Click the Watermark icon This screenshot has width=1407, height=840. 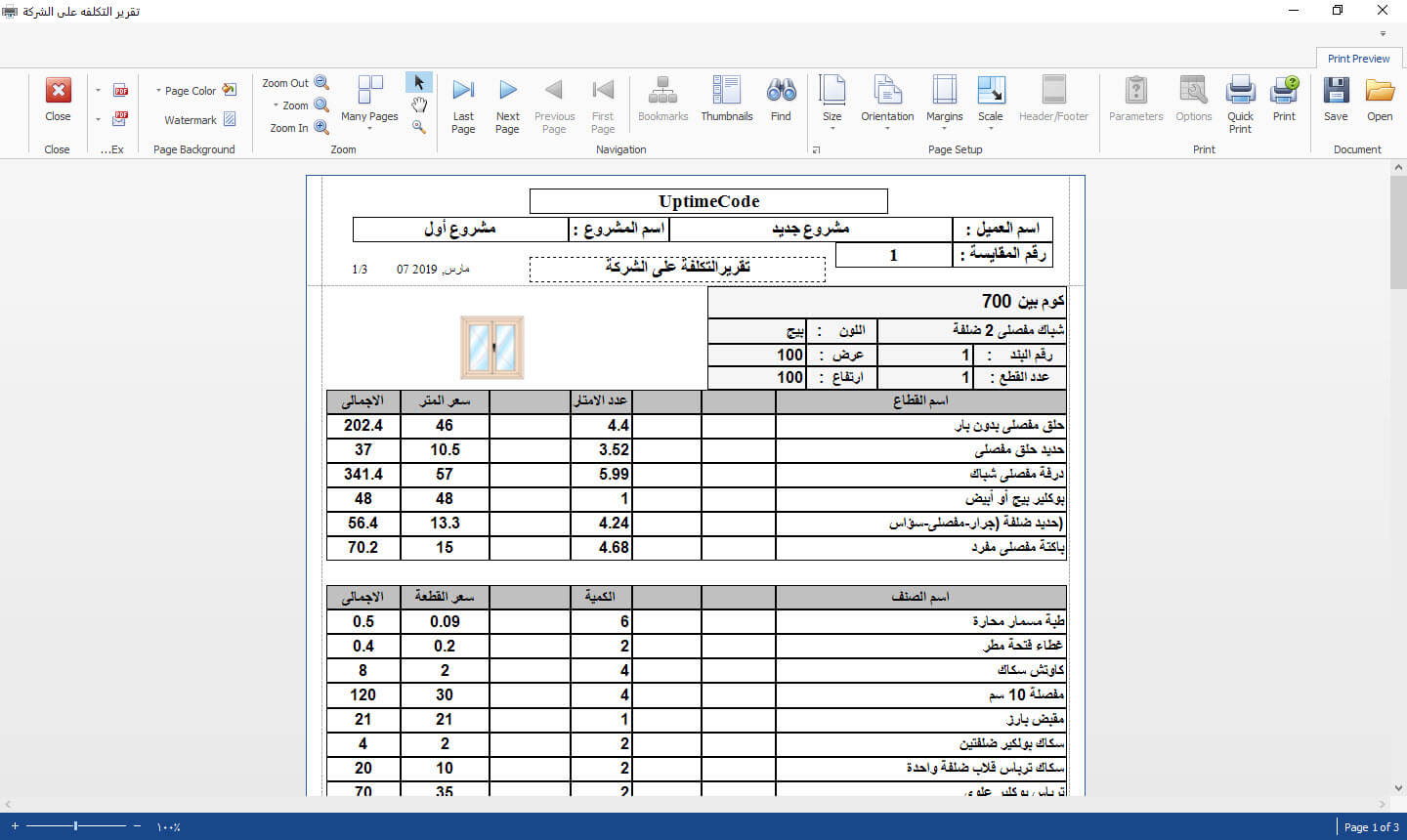point(230,119)
